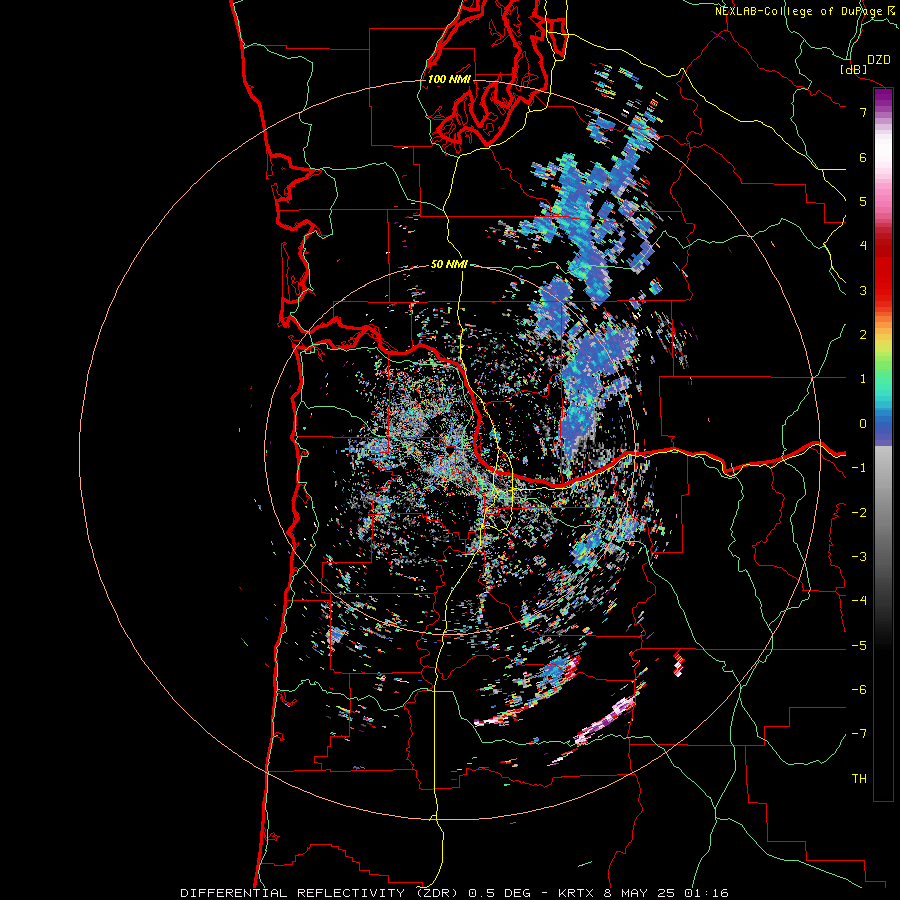Image resolution: width=900 pixels, height=900 pixels.
Task: Click the [dB] units label
Action: [x=854, y=69]
